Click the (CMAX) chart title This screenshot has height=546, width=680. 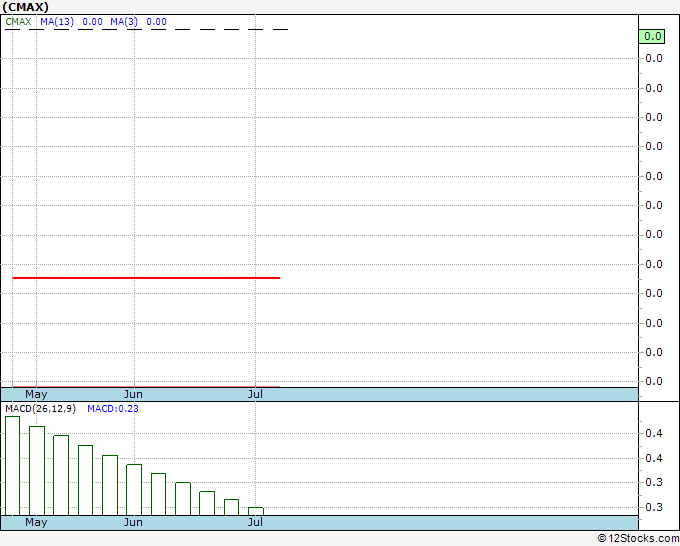click(25, 6)
